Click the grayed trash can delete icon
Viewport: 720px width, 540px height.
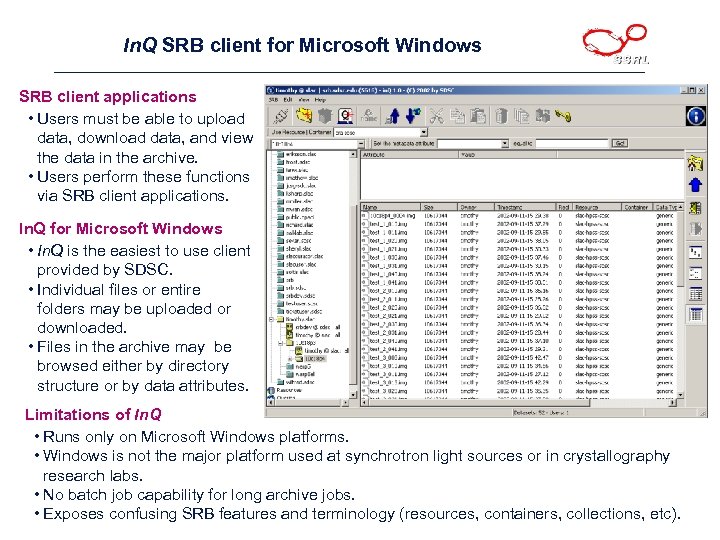coord(501,116)
